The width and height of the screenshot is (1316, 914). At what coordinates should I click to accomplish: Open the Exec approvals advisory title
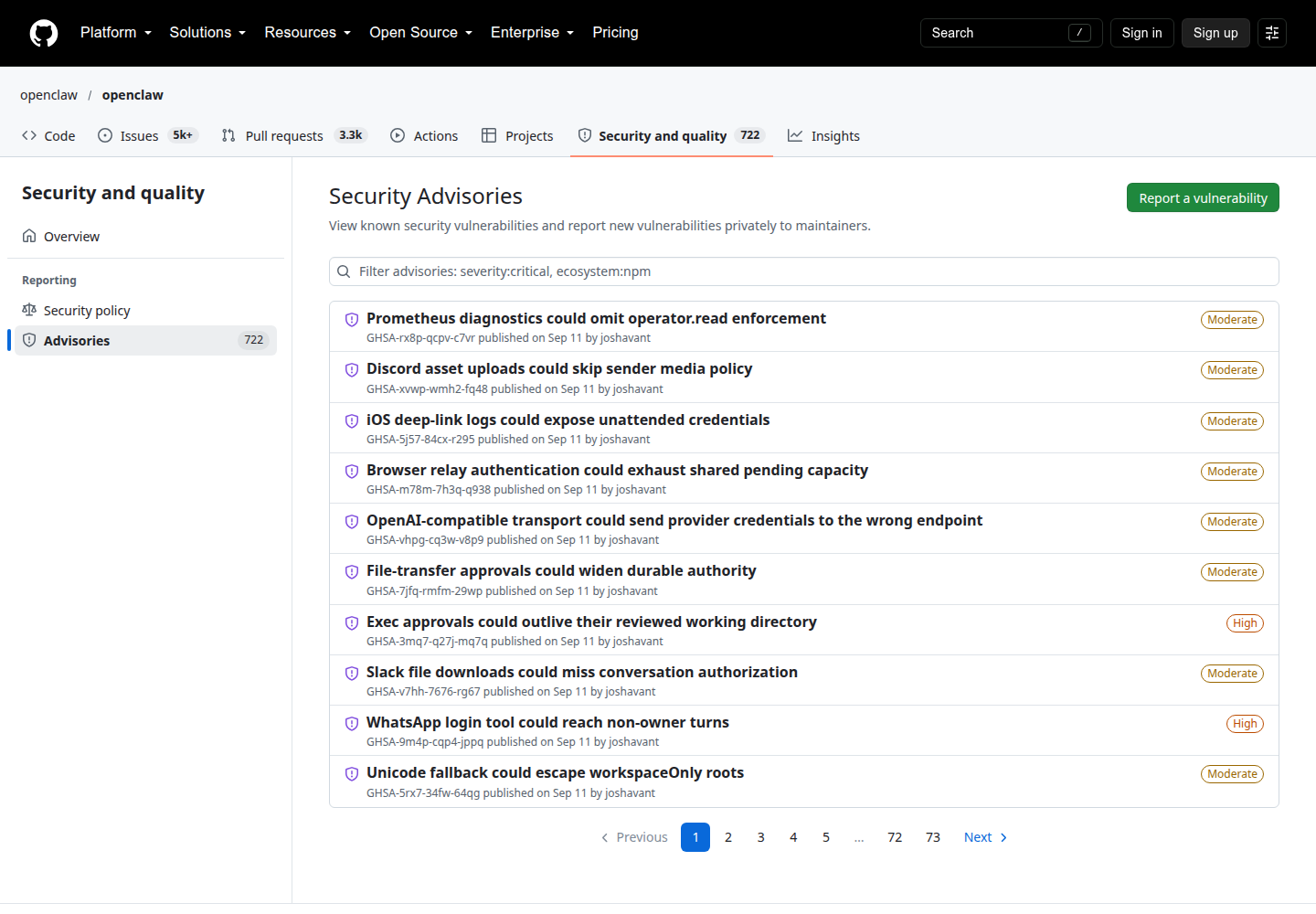coord(591,622)
